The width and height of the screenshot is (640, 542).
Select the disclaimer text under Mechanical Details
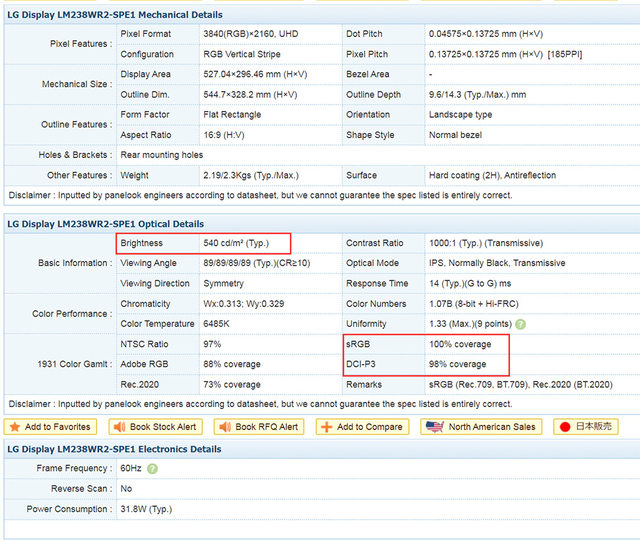click(260, 195)
